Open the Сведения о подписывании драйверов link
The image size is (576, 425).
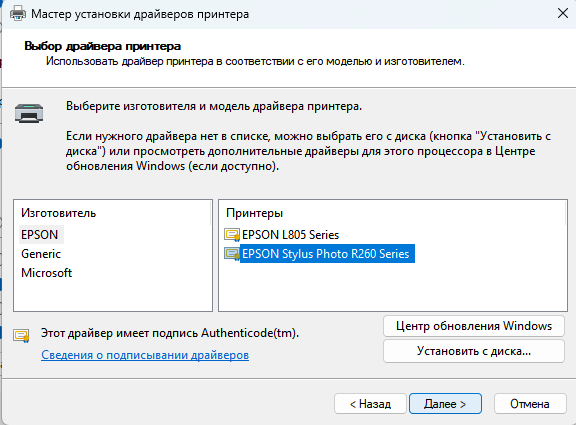145,355
